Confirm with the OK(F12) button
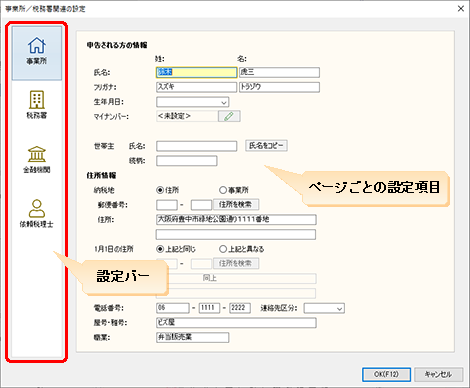Screen dimensions: 470x388 (x=386, y=374)
